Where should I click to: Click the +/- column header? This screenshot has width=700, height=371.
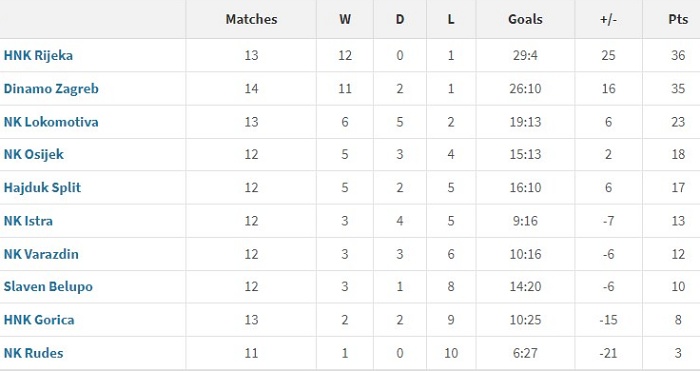pyautogui.click(x=608, y=20)
